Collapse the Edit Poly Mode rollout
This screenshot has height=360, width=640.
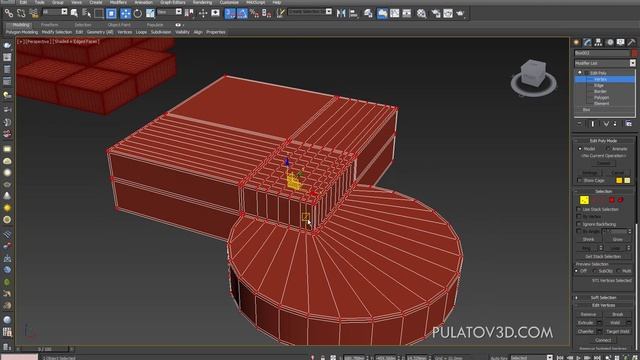click(x=603, y=140)
